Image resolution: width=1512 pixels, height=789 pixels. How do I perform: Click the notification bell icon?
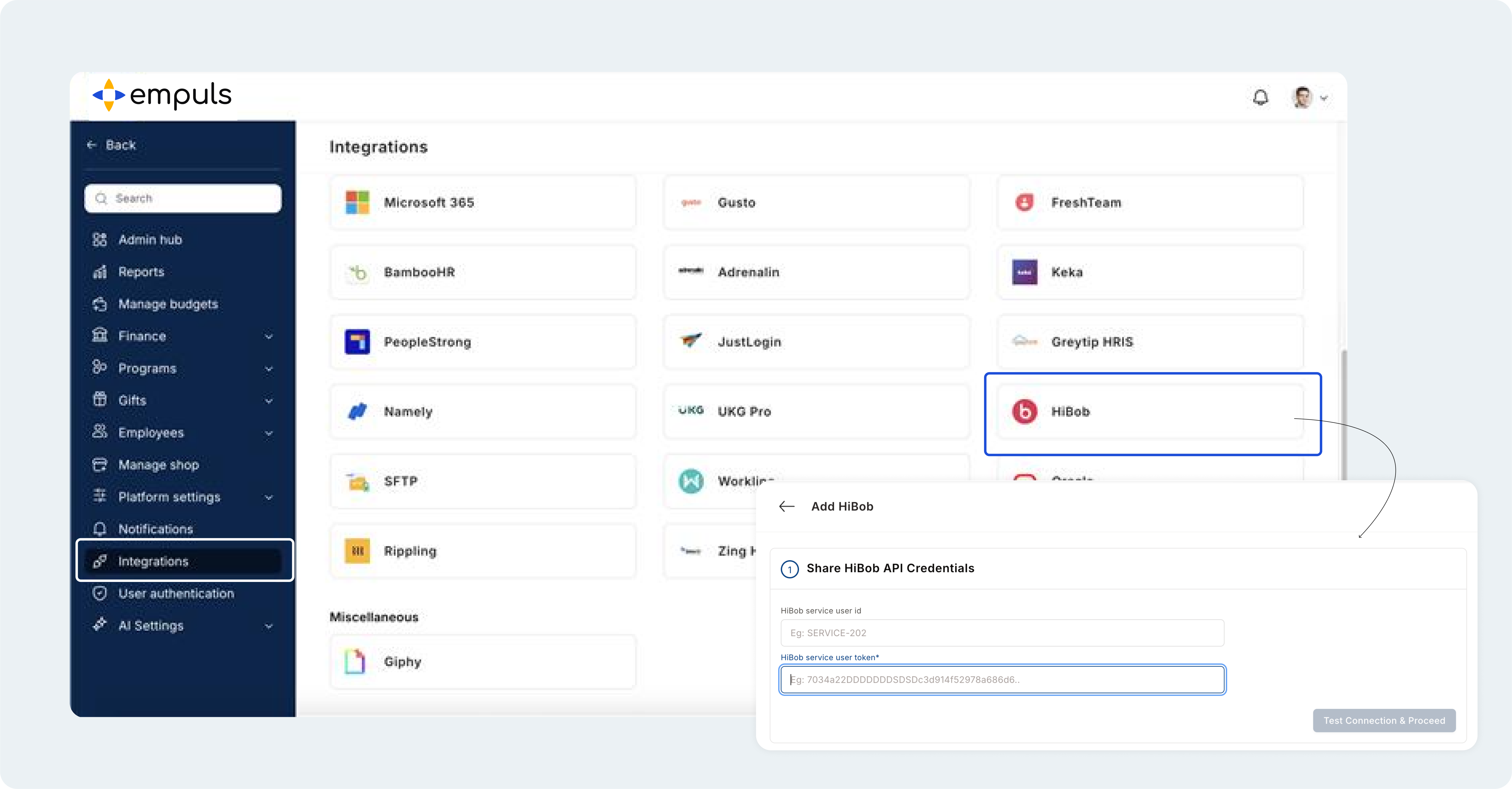(1260, 98)
